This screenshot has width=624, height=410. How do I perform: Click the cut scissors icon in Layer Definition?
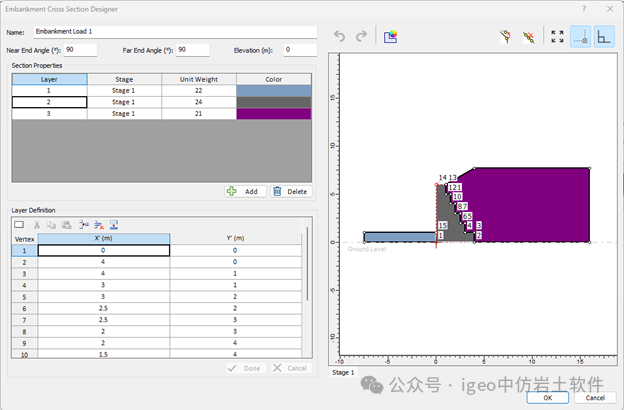(x=37, y=225)
